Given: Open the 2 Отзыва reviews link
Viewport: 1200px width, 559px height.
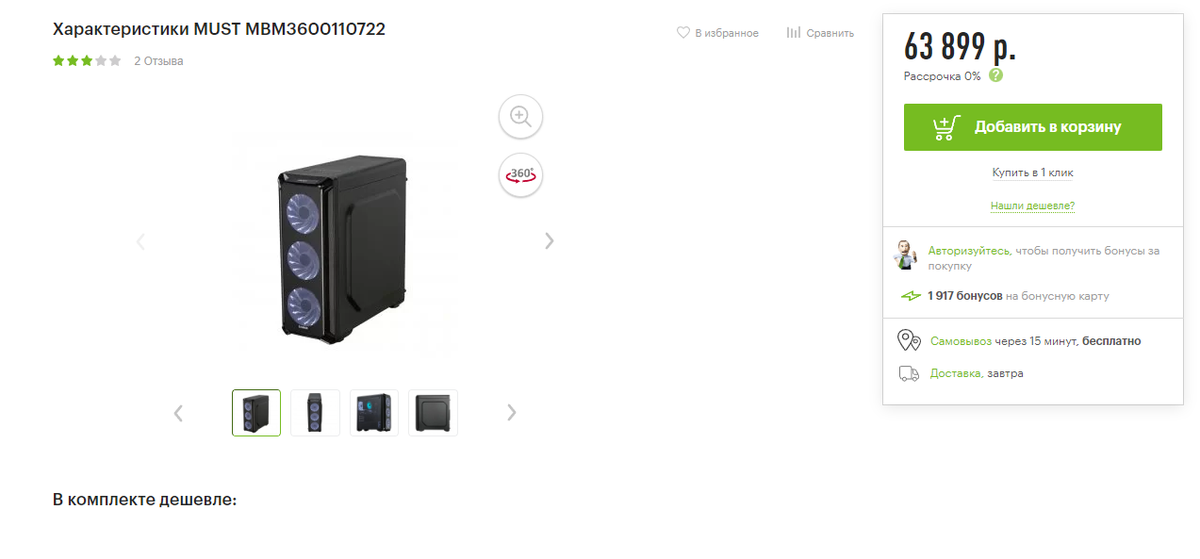Looking at the screenshot, I should point(158,61).
